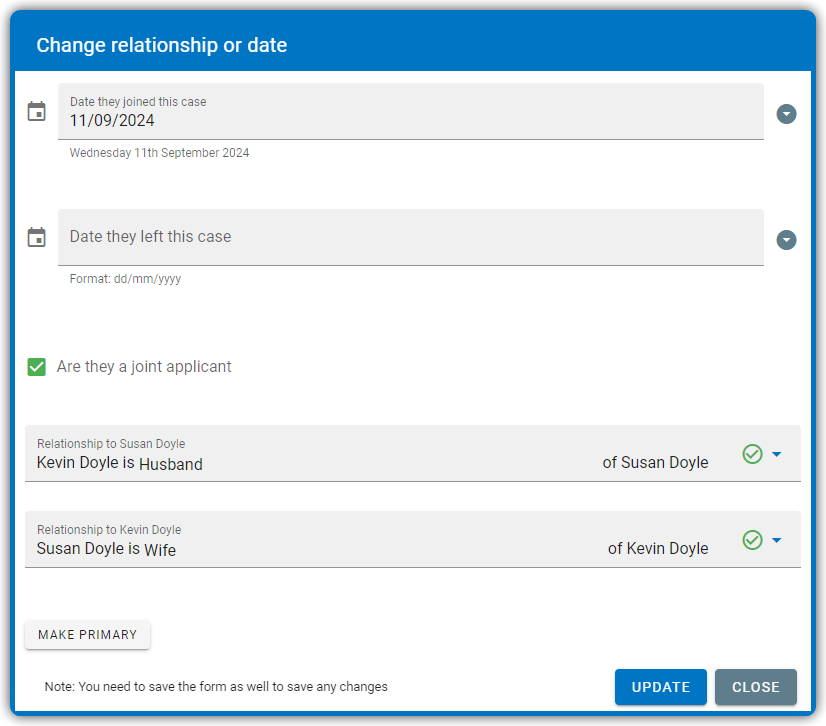Expand Relationship to Susan Doyle dropdown arrow

(776, 454)
